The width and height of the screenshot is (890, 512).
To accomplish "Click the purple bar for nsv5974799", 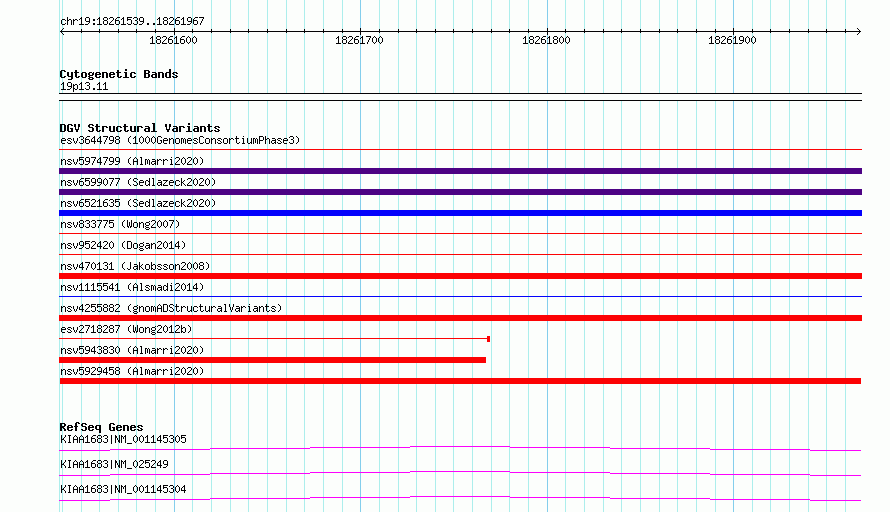I will click(460, 171).
